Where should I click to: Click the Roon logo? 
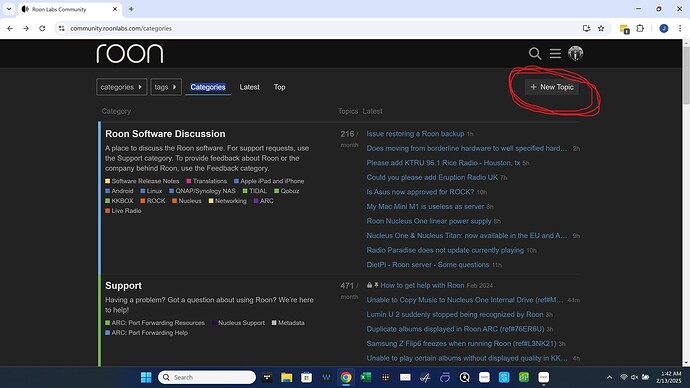[x=130, y=54]
